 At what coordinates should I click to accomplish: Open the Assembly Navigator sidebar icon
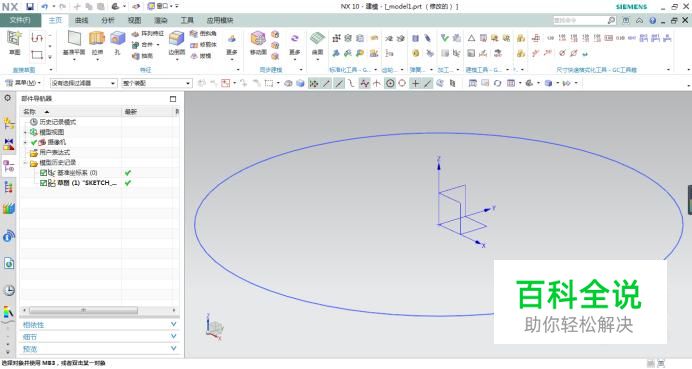click(x=8, y=123)
